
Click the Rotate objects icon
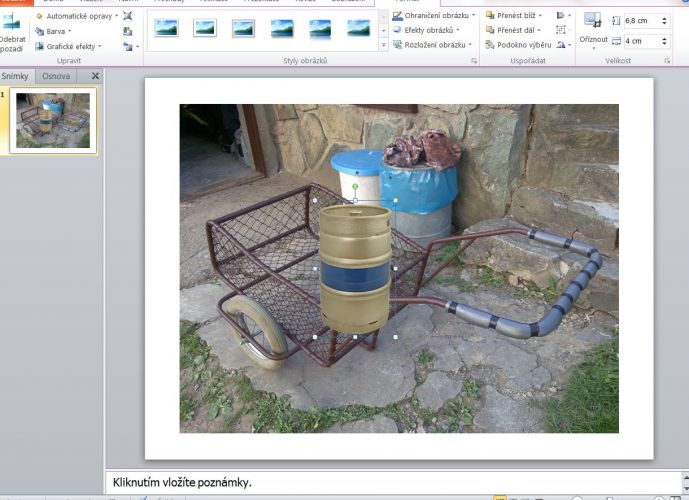[x=563, y=45]
